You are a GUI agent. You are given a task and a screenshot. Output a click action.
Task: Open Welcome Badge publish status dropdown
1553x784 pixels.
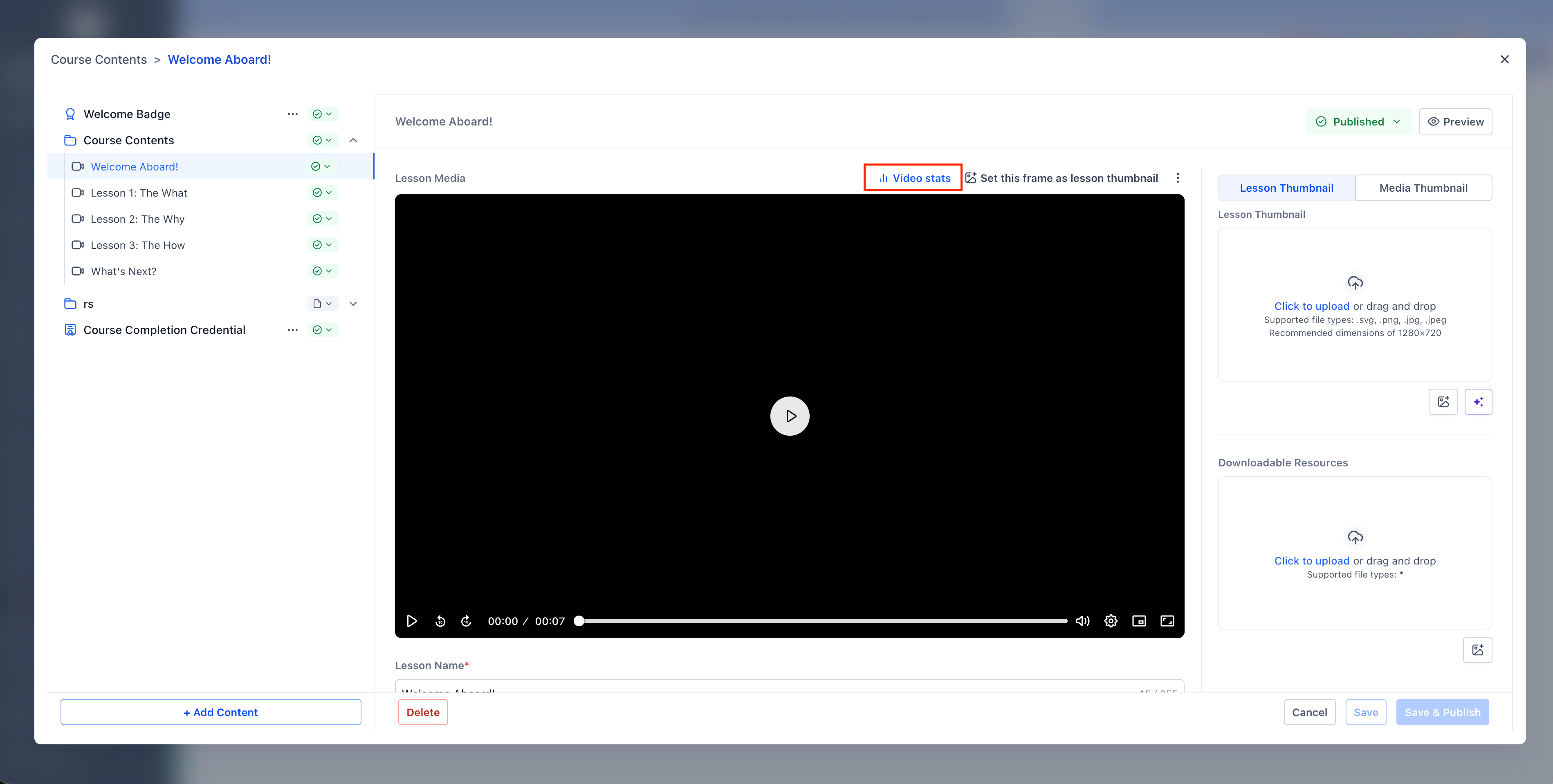(x=323, y=114)
